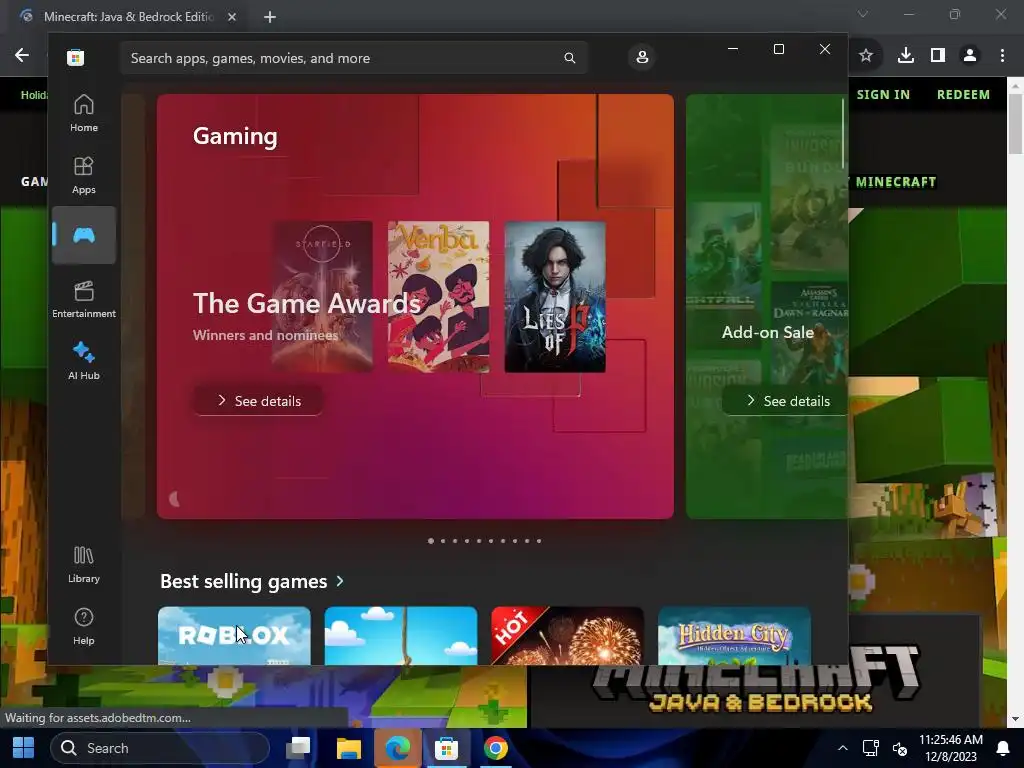This screenshot has height=768, width=1024.
Task: Click the taskbar clock and date
Action: coord(951,748)
